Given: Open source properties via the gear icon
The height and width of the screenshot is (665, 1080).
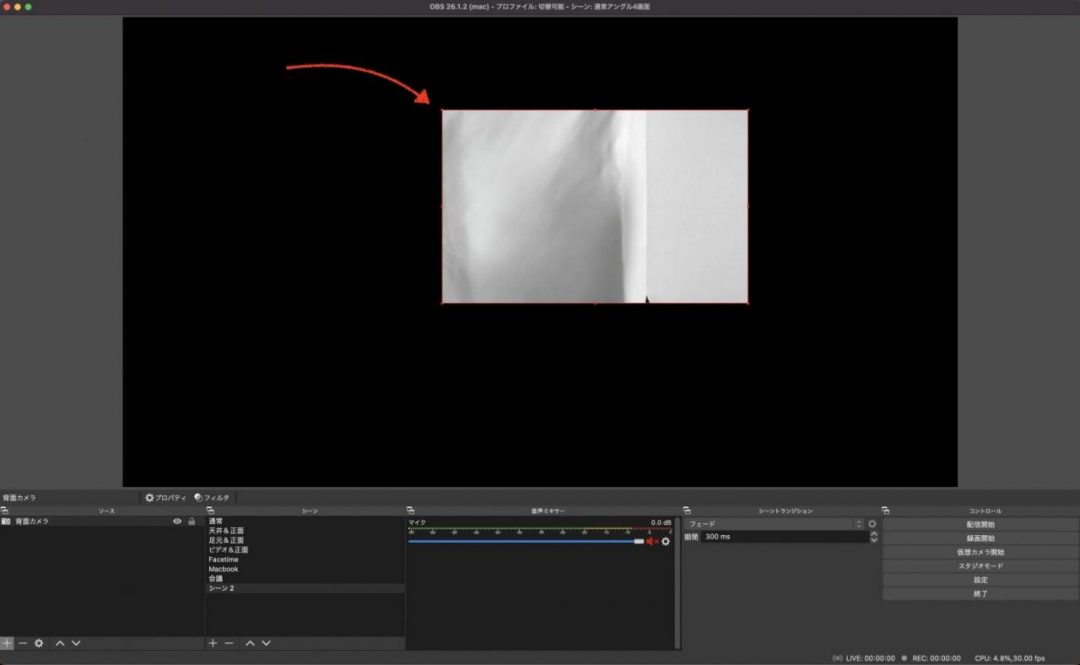Looking at the screenshot, I should pyautogui.click(x=38, y=643).
